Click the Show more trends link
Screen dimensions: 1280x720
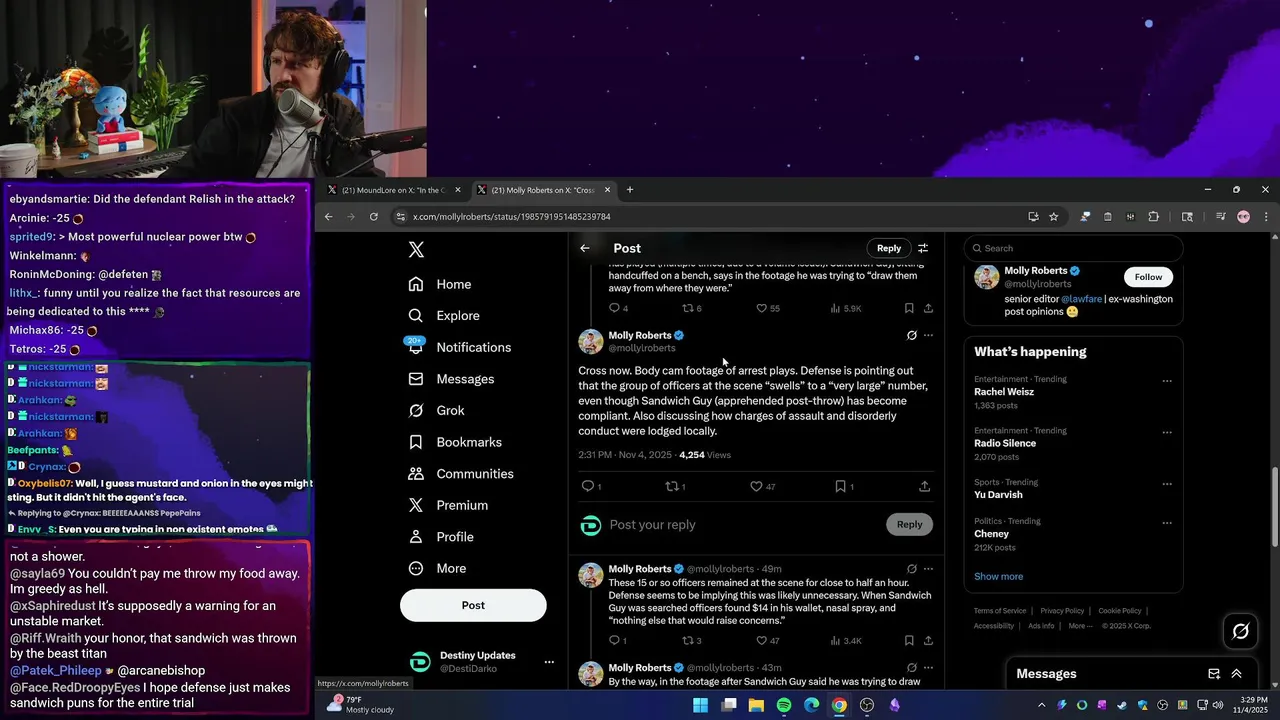[998, 576]
